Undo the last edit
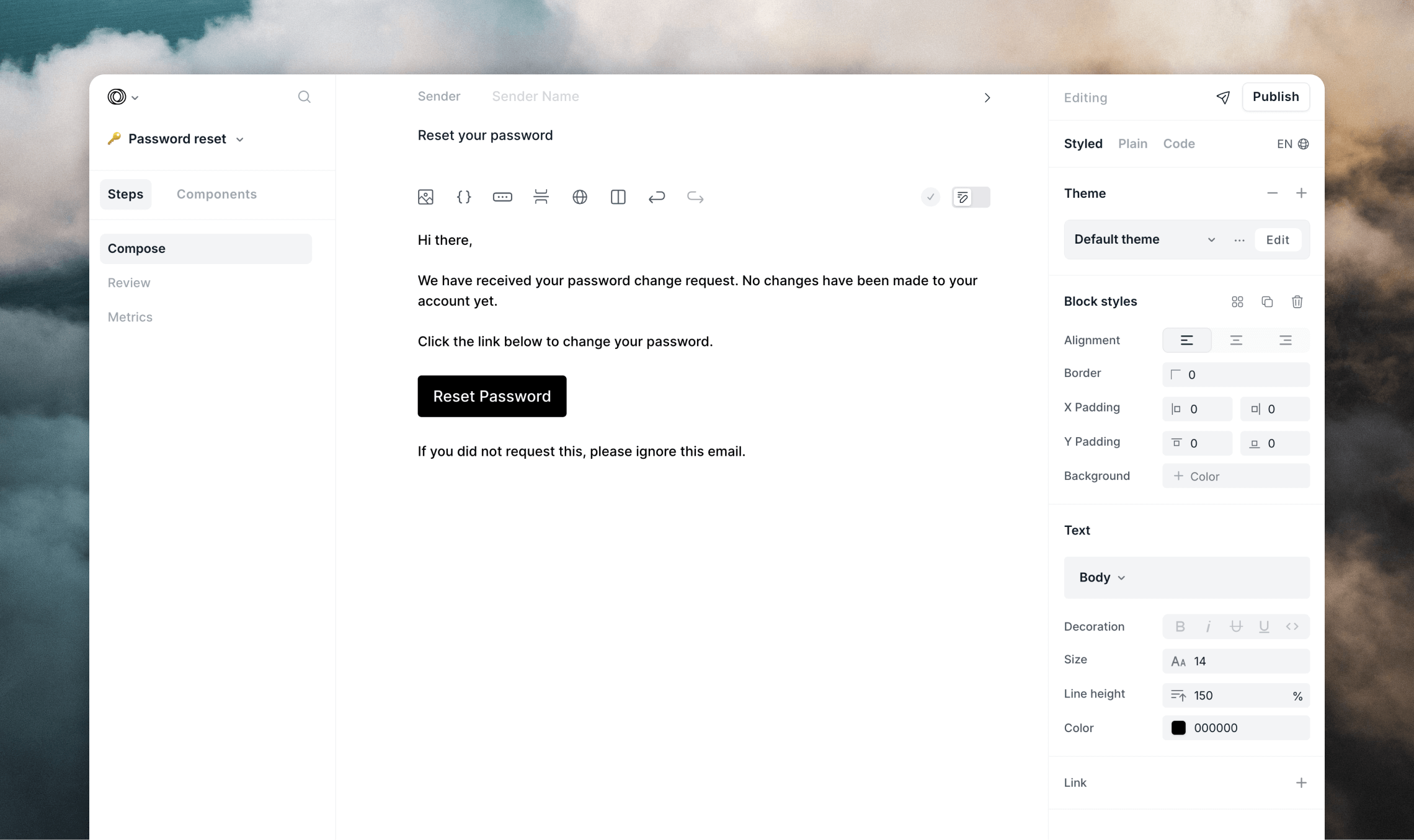Screen dimensions: 1414x840 coord(657,197)
